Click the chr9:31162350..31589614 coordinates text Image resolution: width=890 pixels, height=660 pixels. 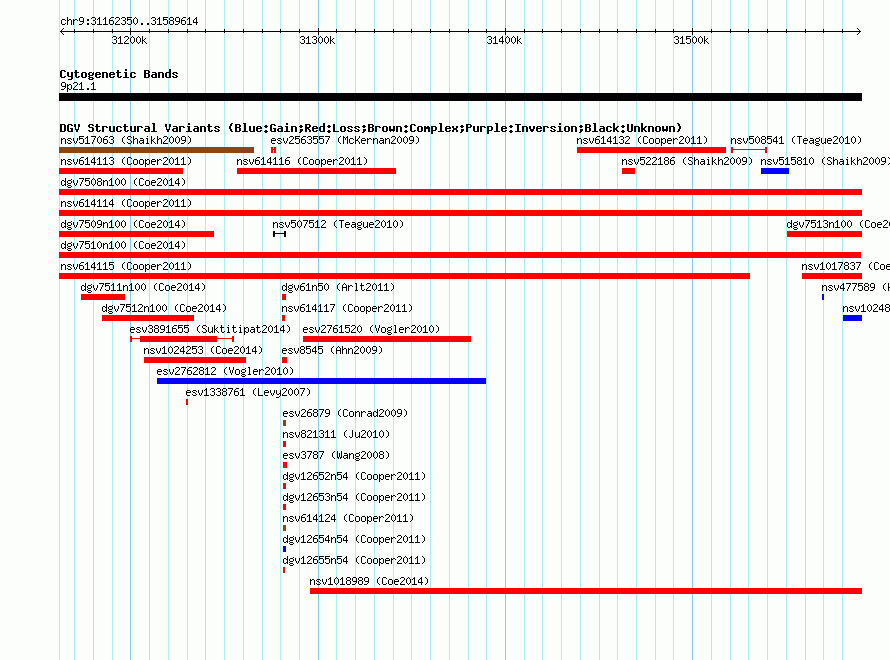(x=129, y=21)
